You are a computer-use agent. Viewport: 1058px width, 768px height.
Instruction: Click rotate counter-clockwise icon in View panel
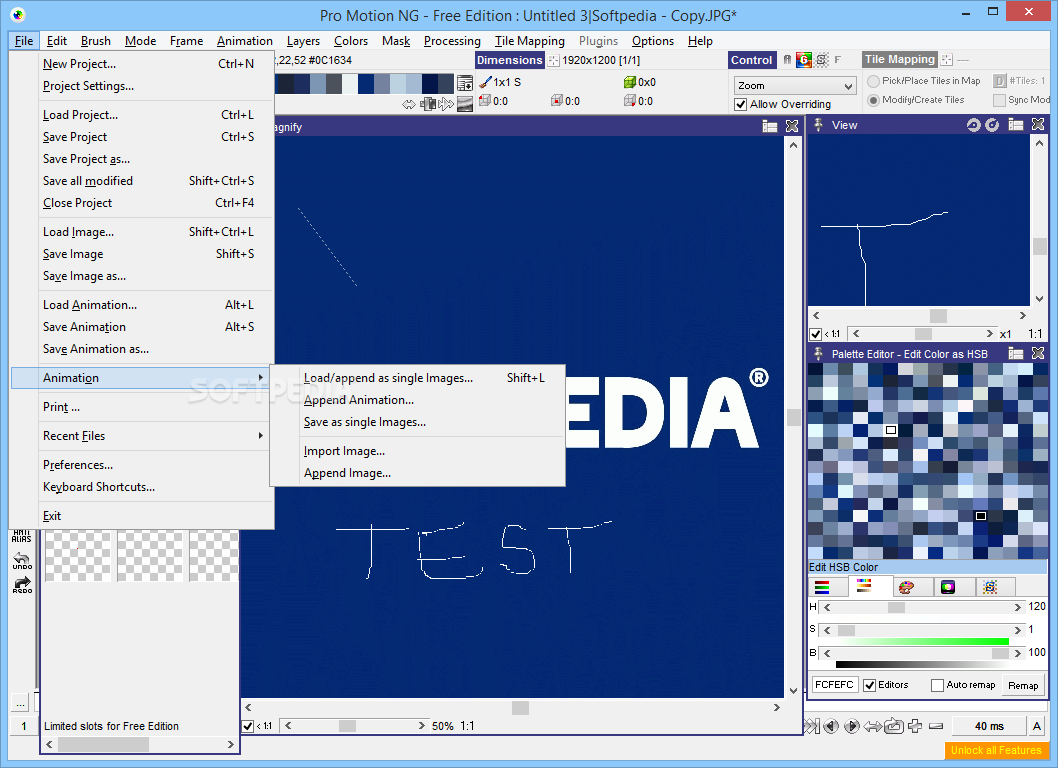[x=973, y=125]
